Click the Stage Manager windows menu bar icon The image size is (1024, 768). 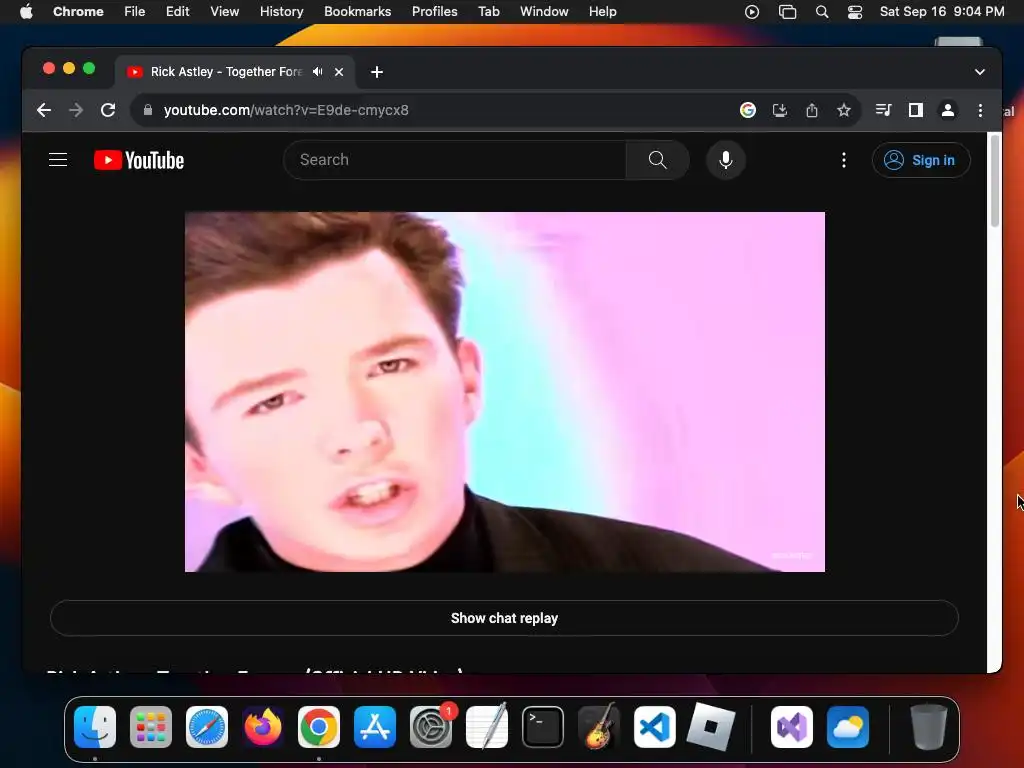(788, 12)
